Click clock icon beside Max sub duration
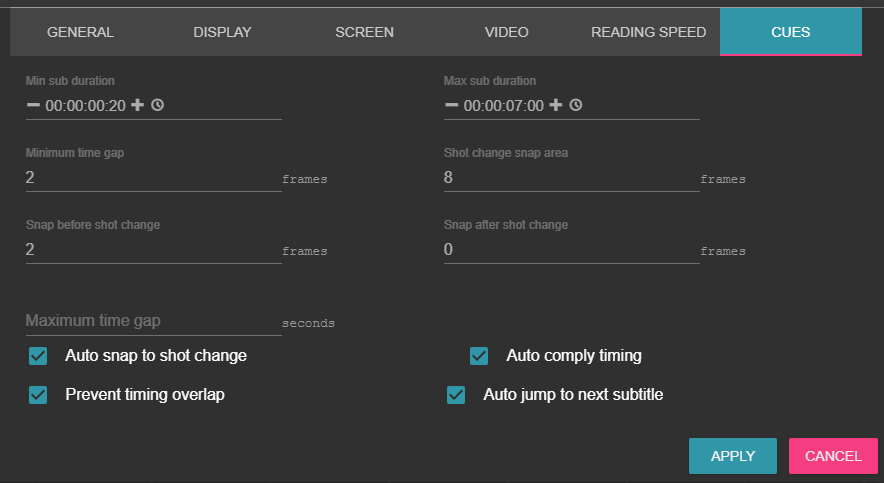The image size is (884, 483). tap(575, 105)
